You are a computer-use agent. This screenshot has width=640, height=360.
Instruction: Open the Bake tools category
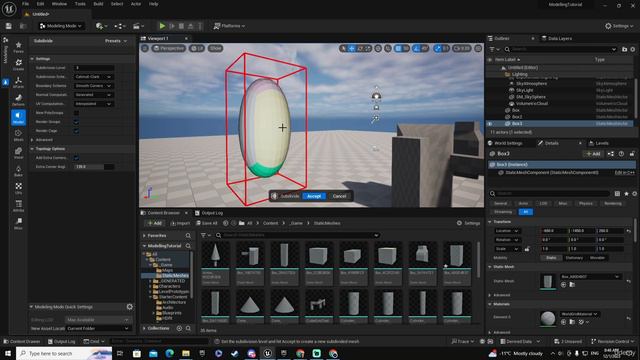point(18,171)
